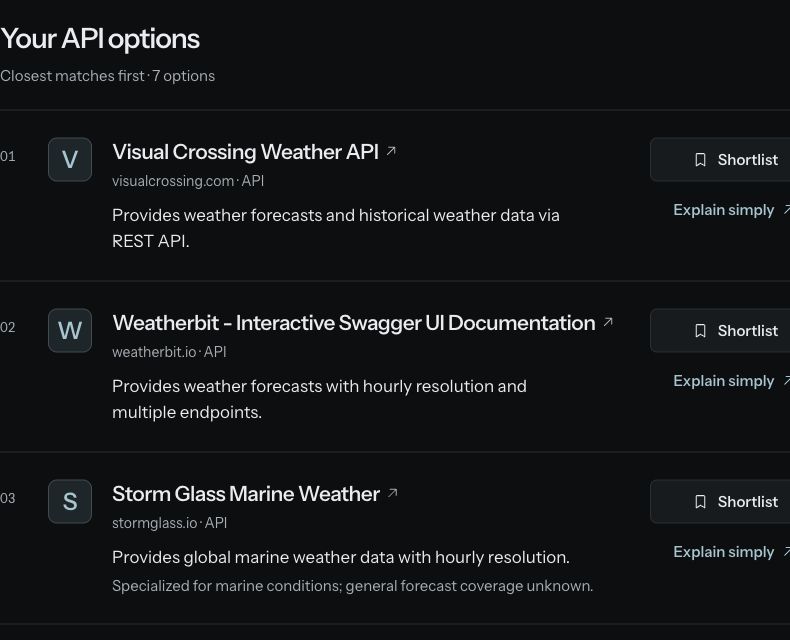Open external link arrow beside Storm Glass Marine Weather

pos(392,493)
